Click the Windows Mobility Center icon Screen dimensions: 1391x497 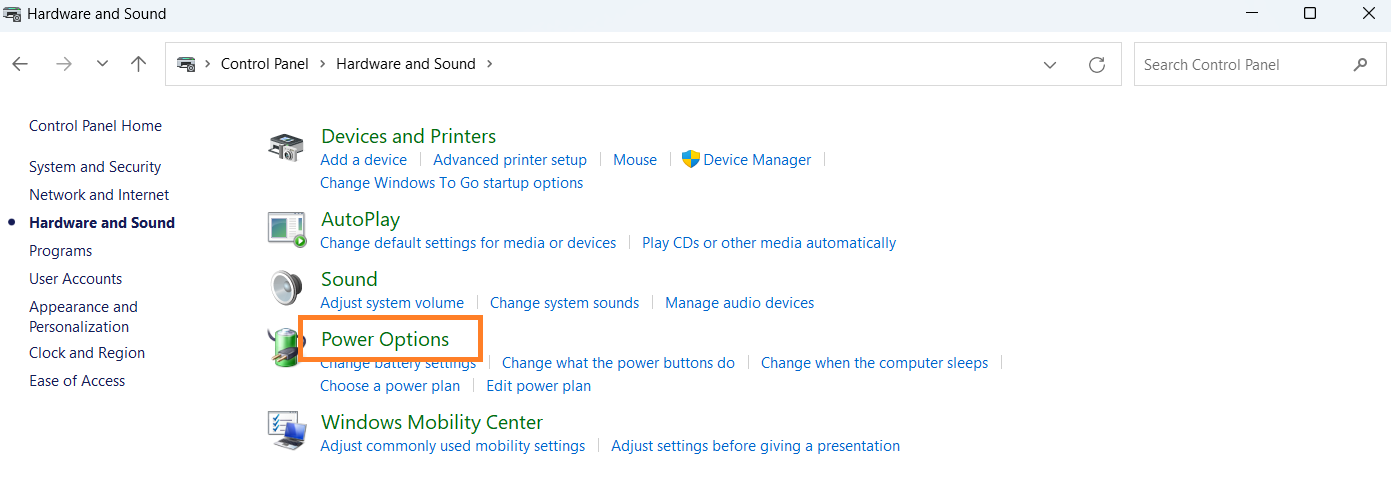286,430
